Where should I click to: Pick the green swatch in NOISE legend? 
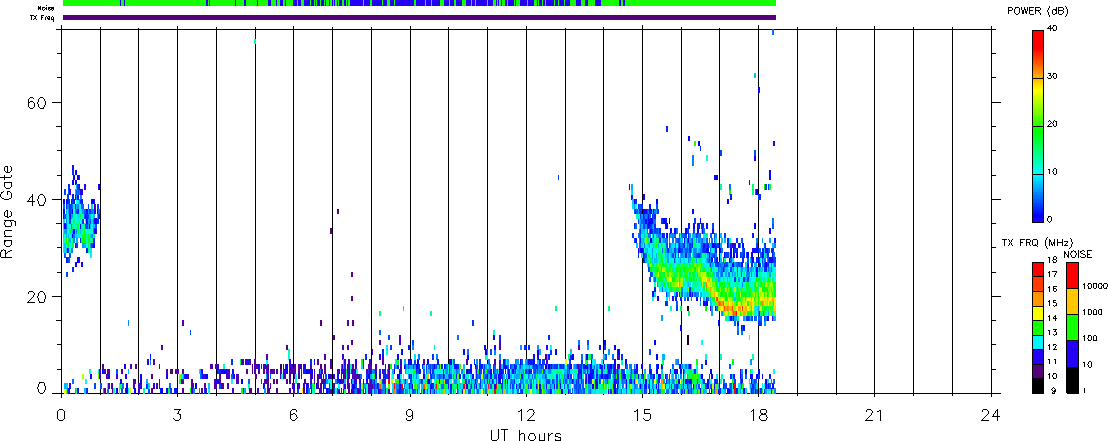[x=1073, y=327]
